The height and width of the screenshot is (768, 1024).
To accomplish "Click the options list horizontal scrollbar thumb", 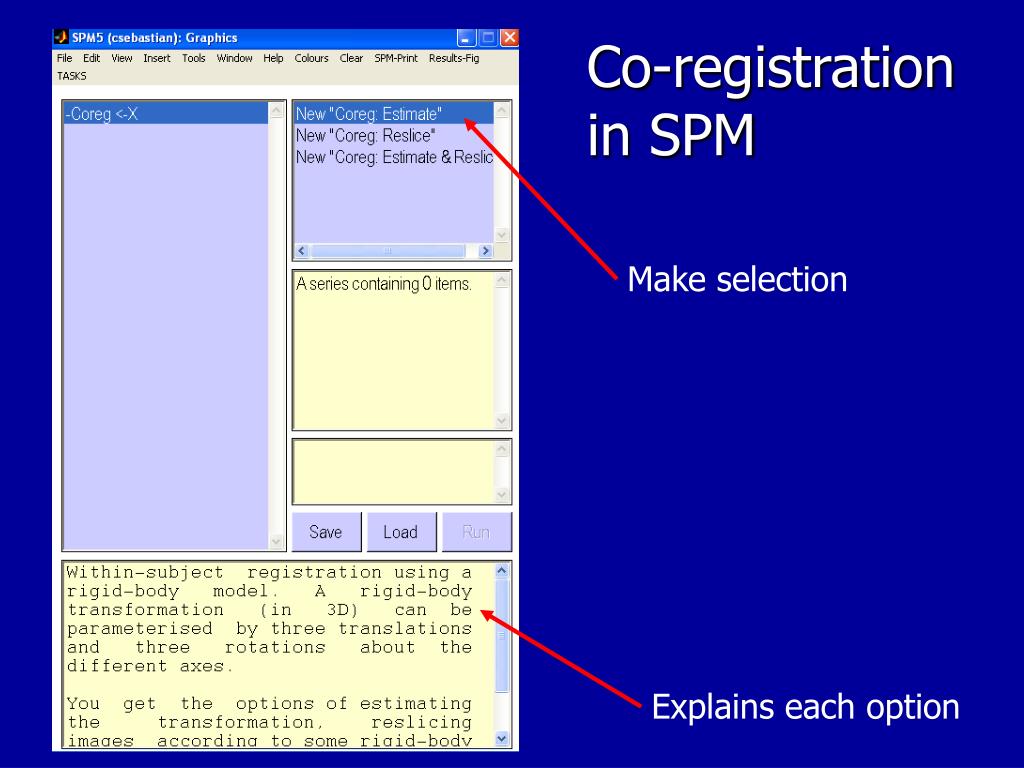I will click(x=388, y=251).
